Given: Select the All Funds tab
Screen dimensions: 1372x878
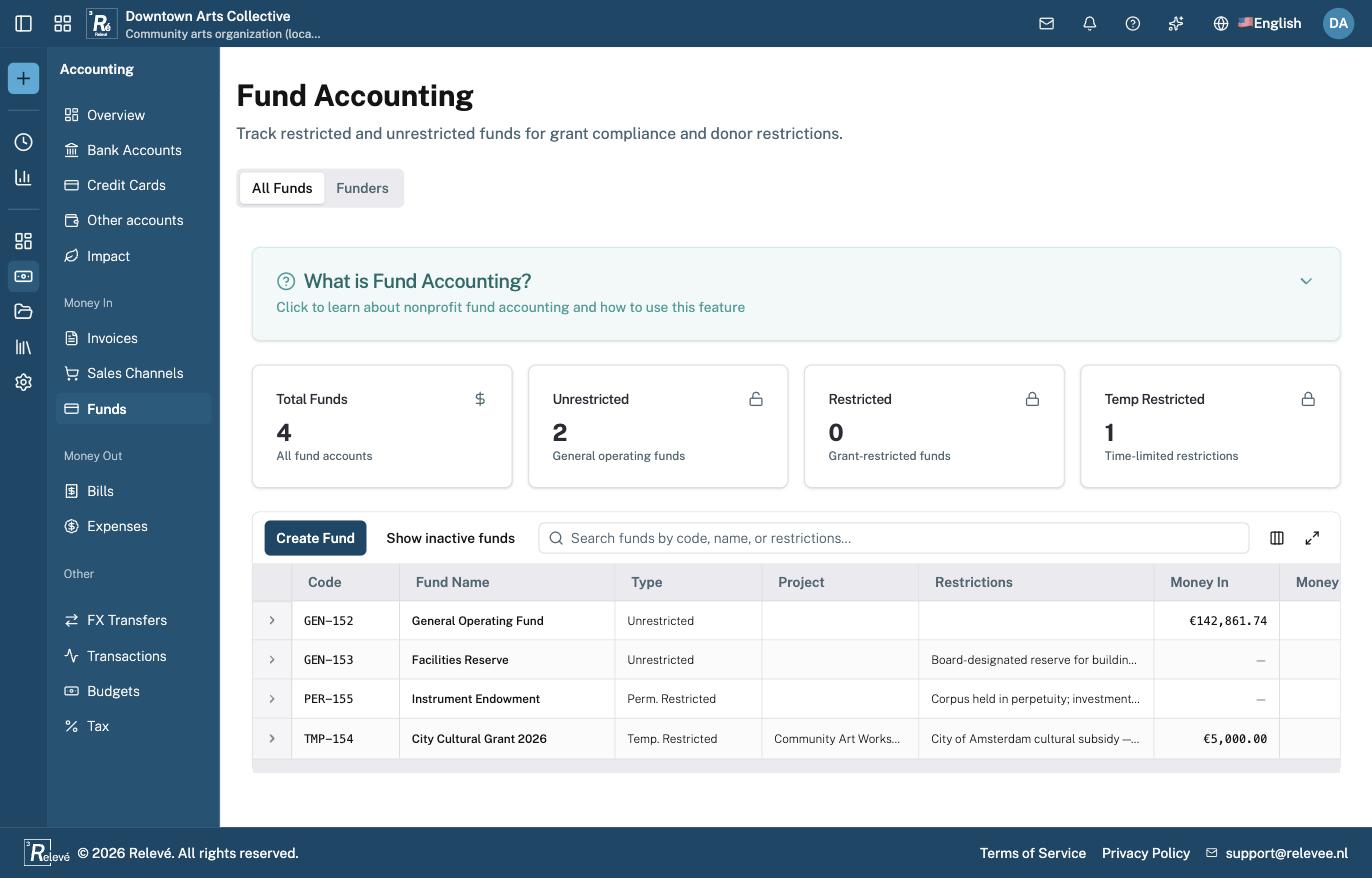Looking at the screenshot, I should click(x=282, y=188).
